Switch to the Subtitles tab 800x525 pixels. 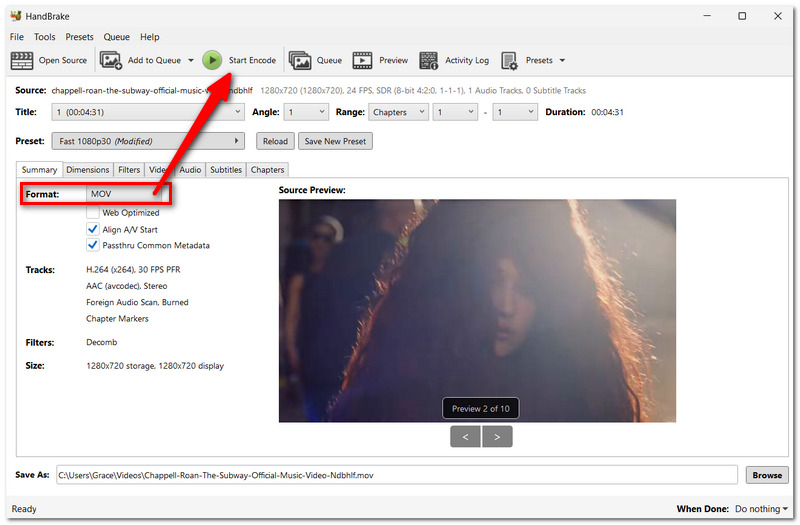pyautogui.click(x=226, y=169)
